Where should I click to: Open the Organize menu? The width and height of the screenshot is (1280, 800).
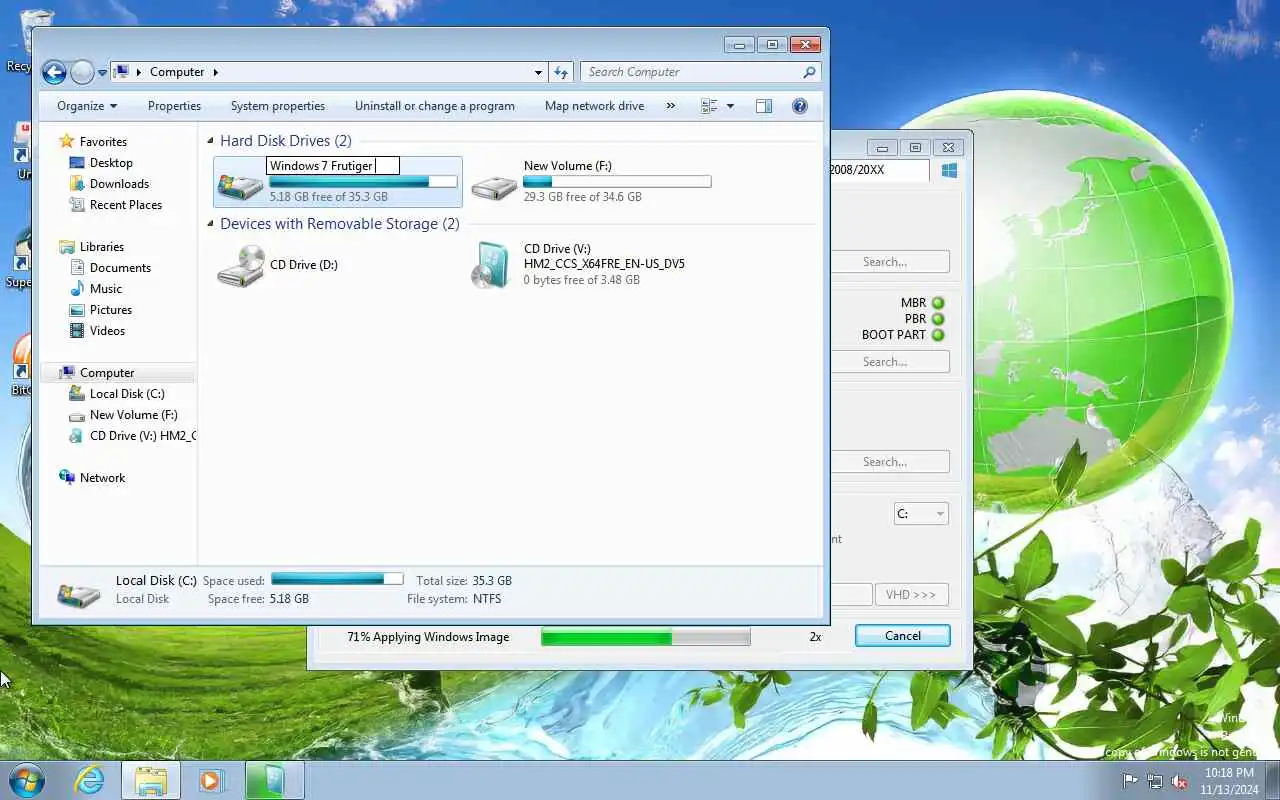point(87,106)
